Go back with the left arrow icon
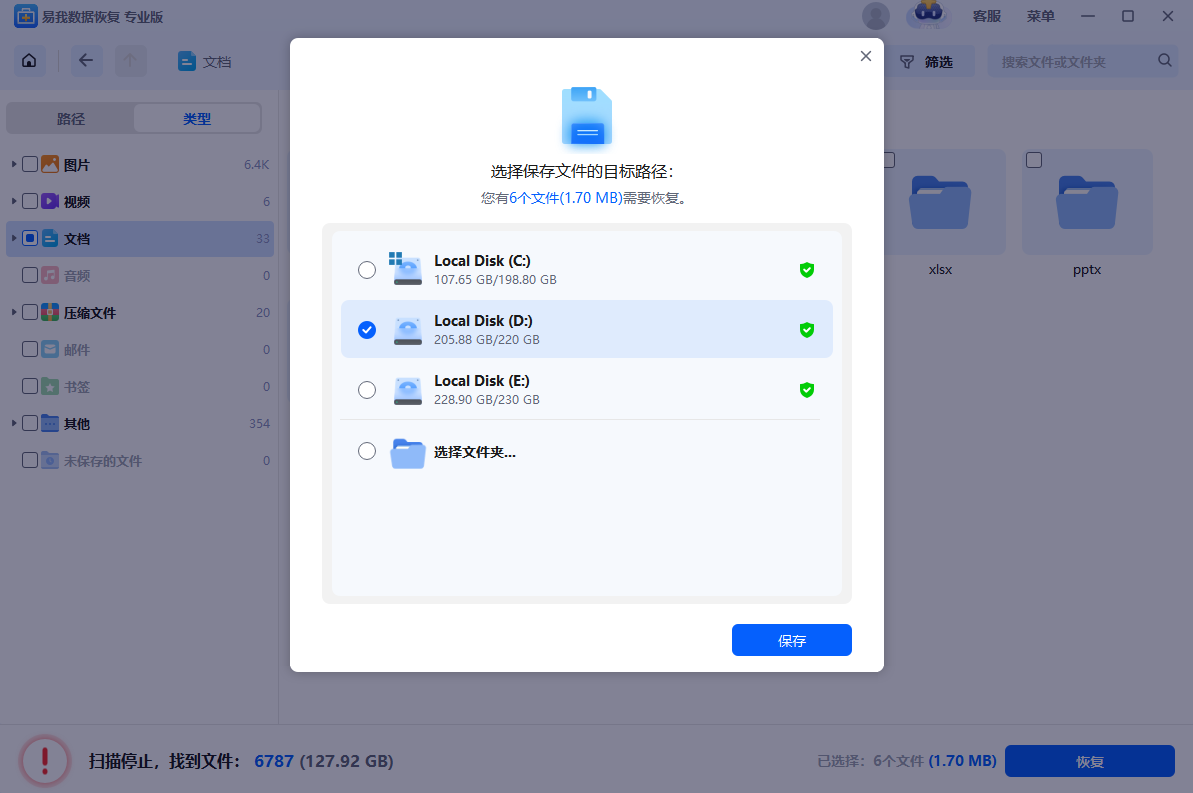1193x793 pixels. (86, 61)
